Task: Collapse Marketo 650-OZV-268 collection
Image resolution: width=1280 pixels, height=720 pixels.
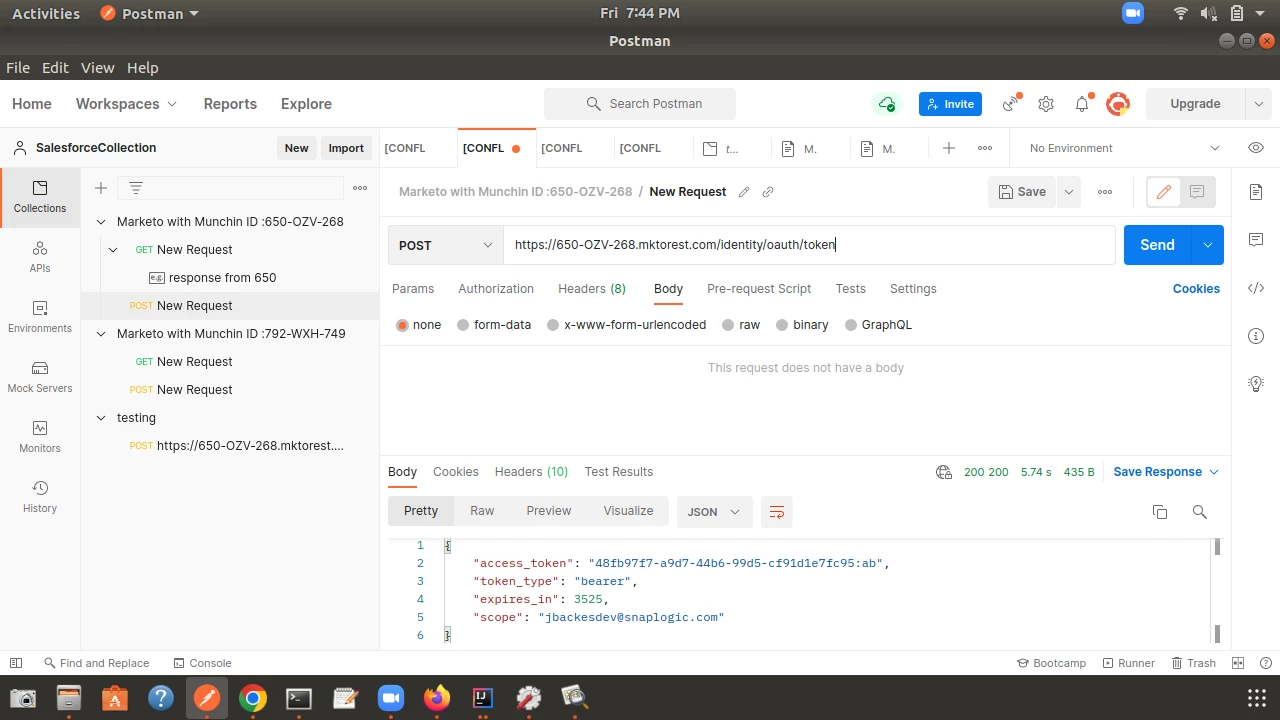Action: point(101,222)
